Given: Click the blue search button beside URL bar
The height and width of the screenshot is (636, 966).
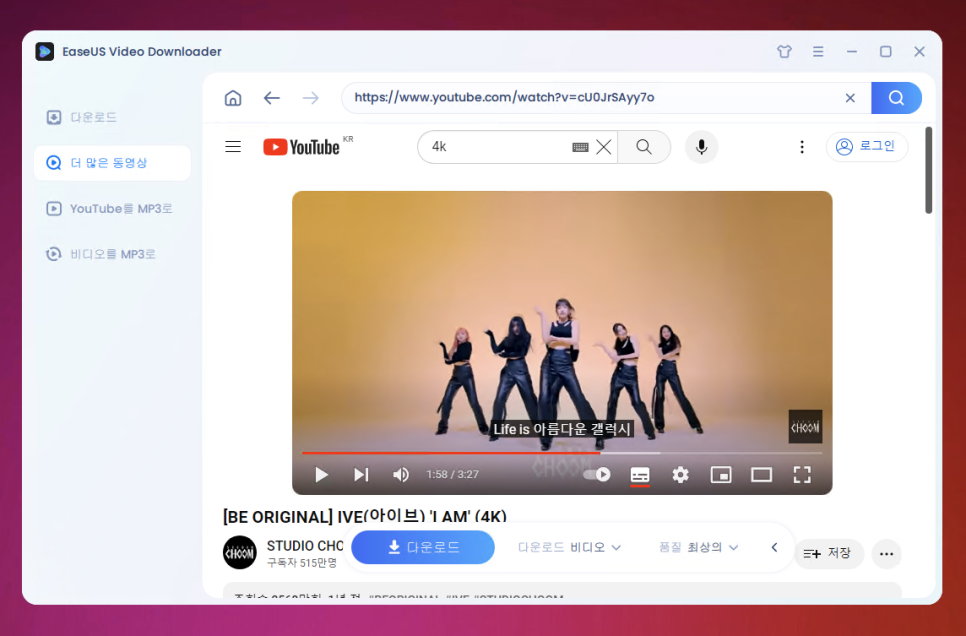Looking at the screenshot, I should (896, 98).
